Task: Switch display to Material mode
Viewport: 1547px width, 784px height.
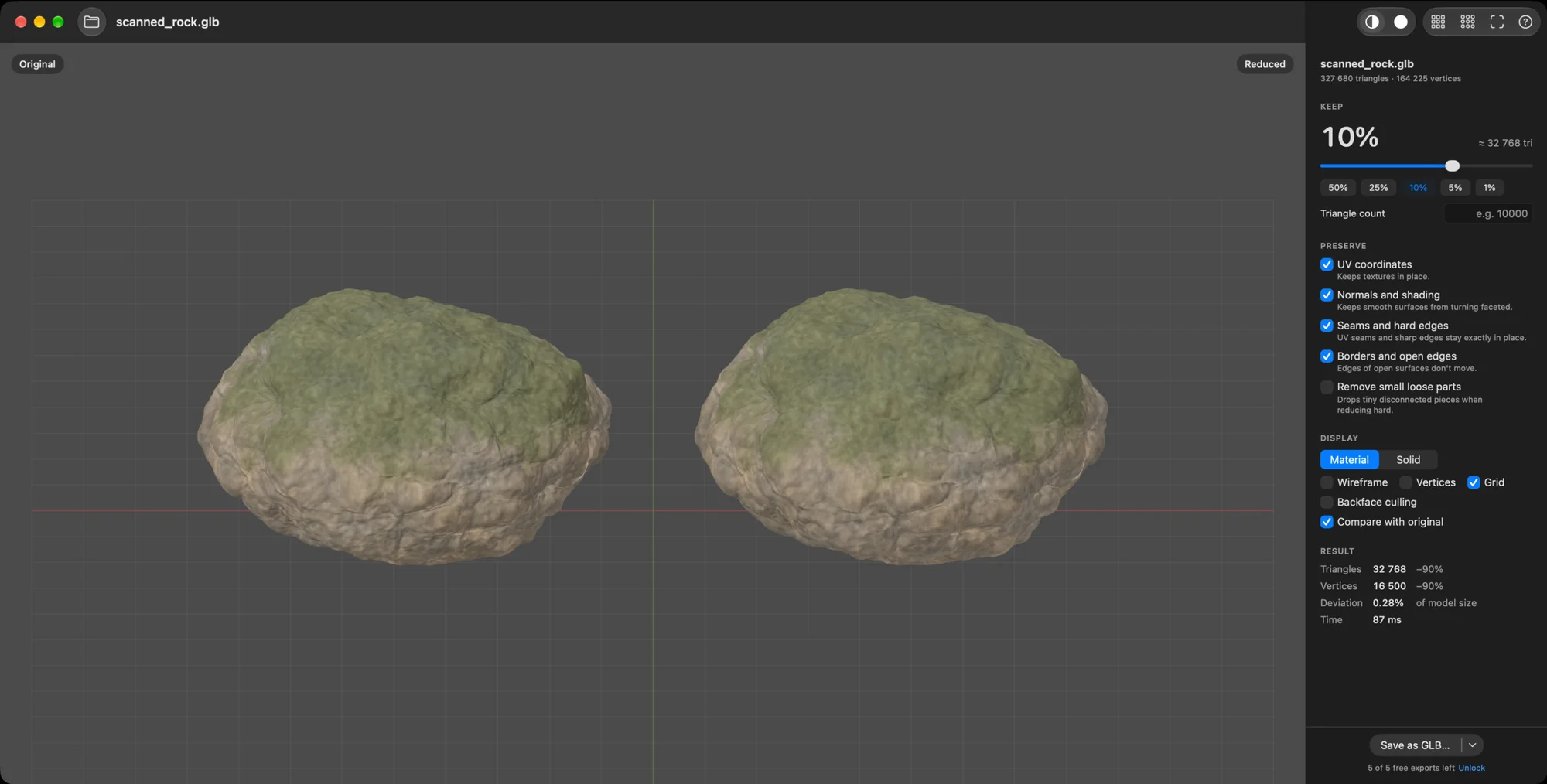Action: click(1349, 460)
